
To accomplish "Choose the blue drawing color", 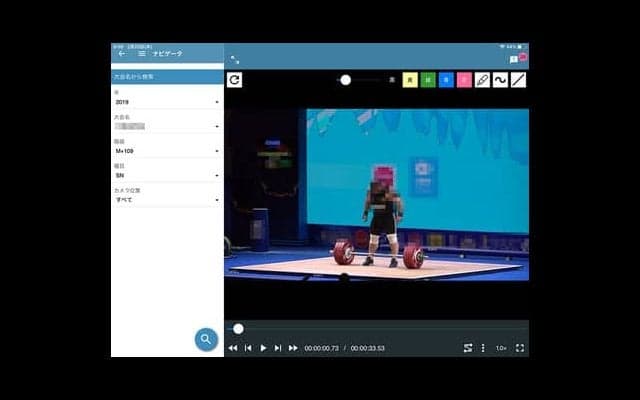I will point(446,80).
